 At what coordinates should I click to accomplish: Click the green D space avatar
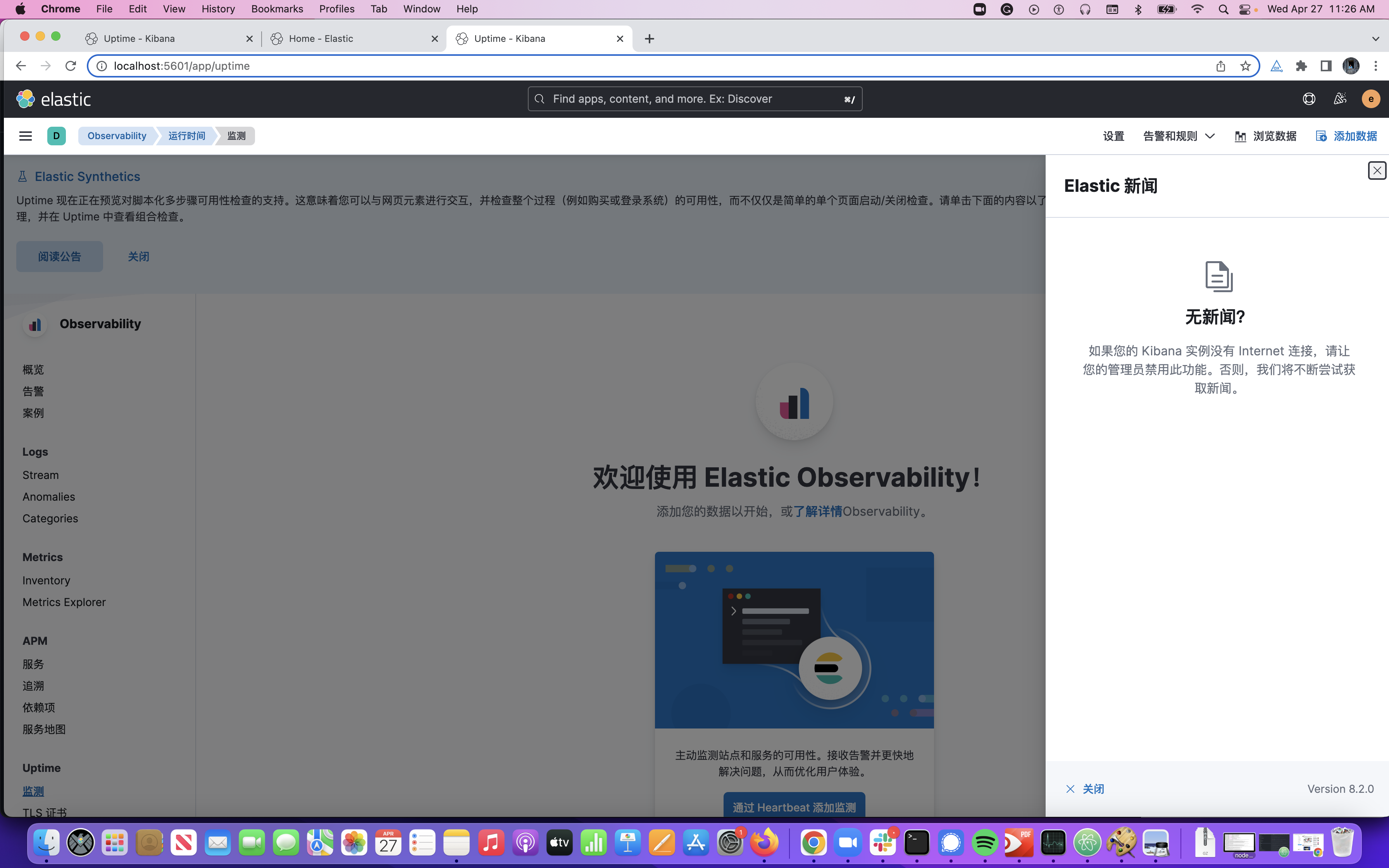56,136
